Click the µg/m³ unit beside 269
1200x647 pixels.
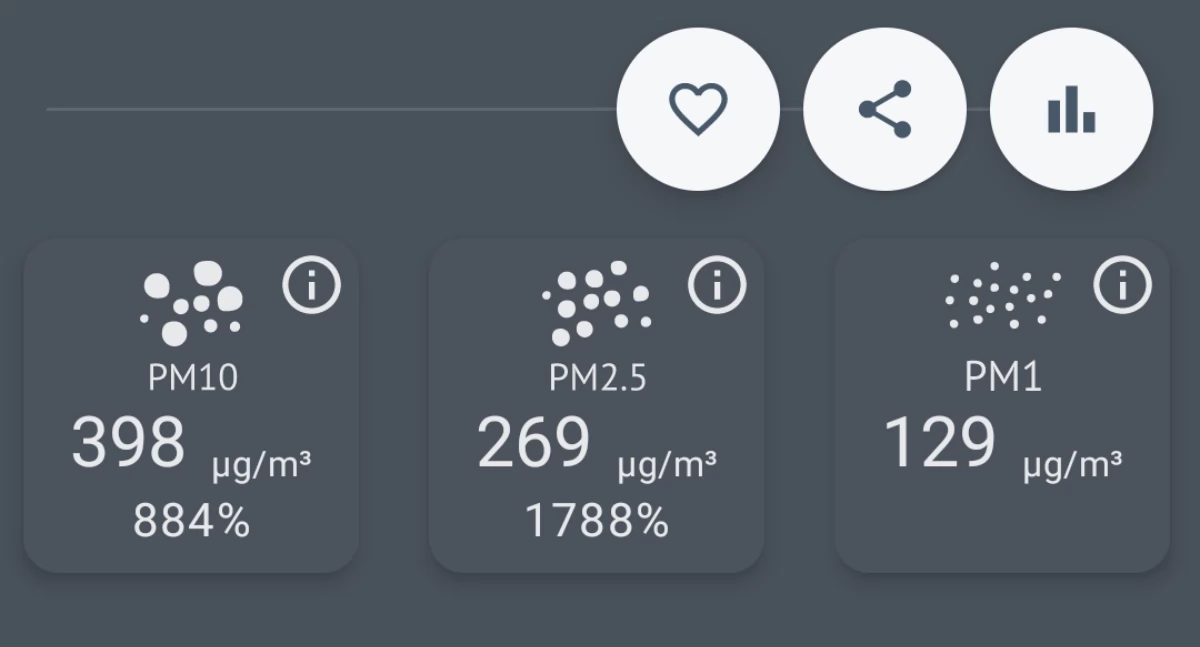(666, 463)
